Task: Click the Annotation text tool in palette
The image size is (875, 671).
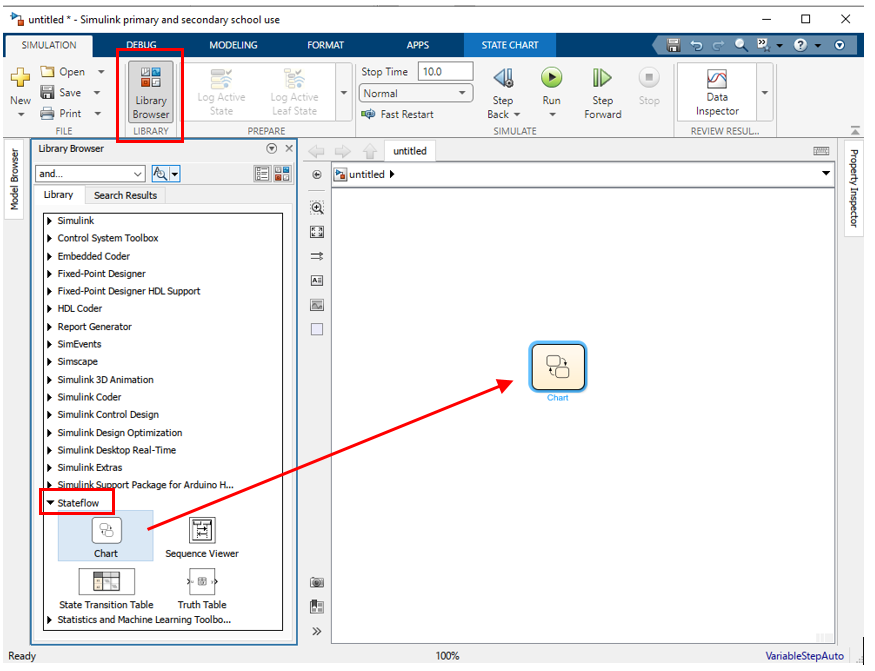Action: [317, 280]
